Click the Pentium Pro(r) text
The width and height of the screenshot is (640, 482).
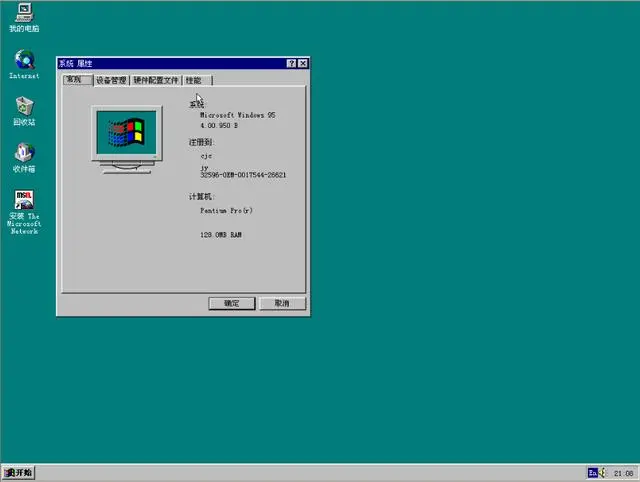(226, 211)
